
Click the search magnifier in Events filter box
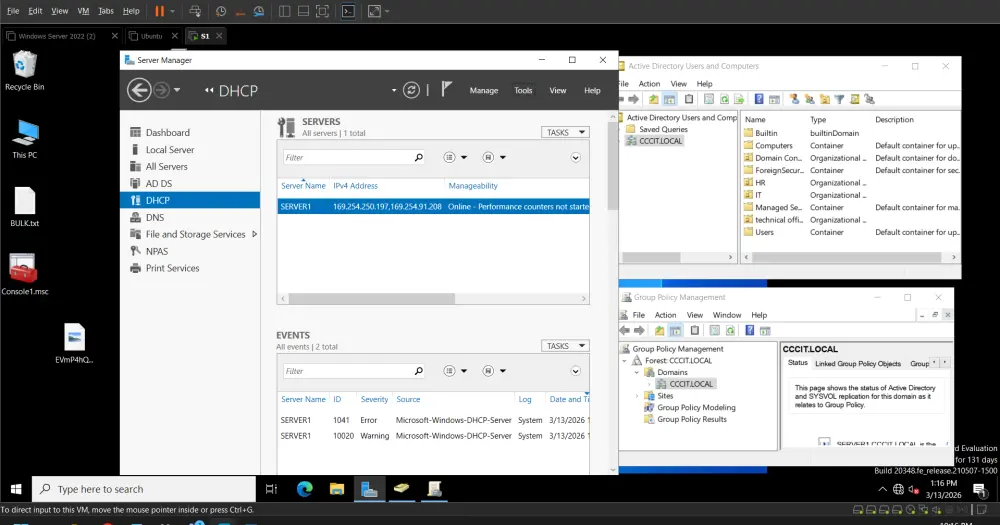click(419, 371)
